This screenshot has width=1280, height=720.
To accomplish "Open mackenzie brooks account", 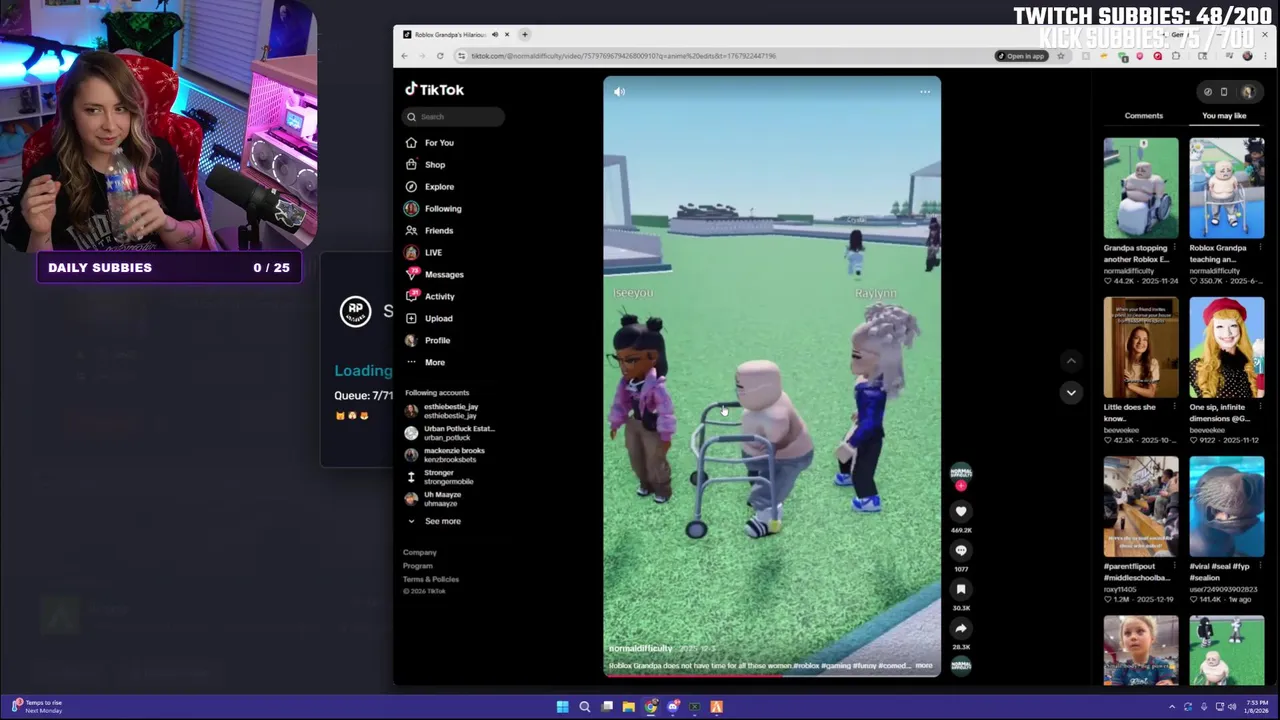I will (x=445, y=455).
